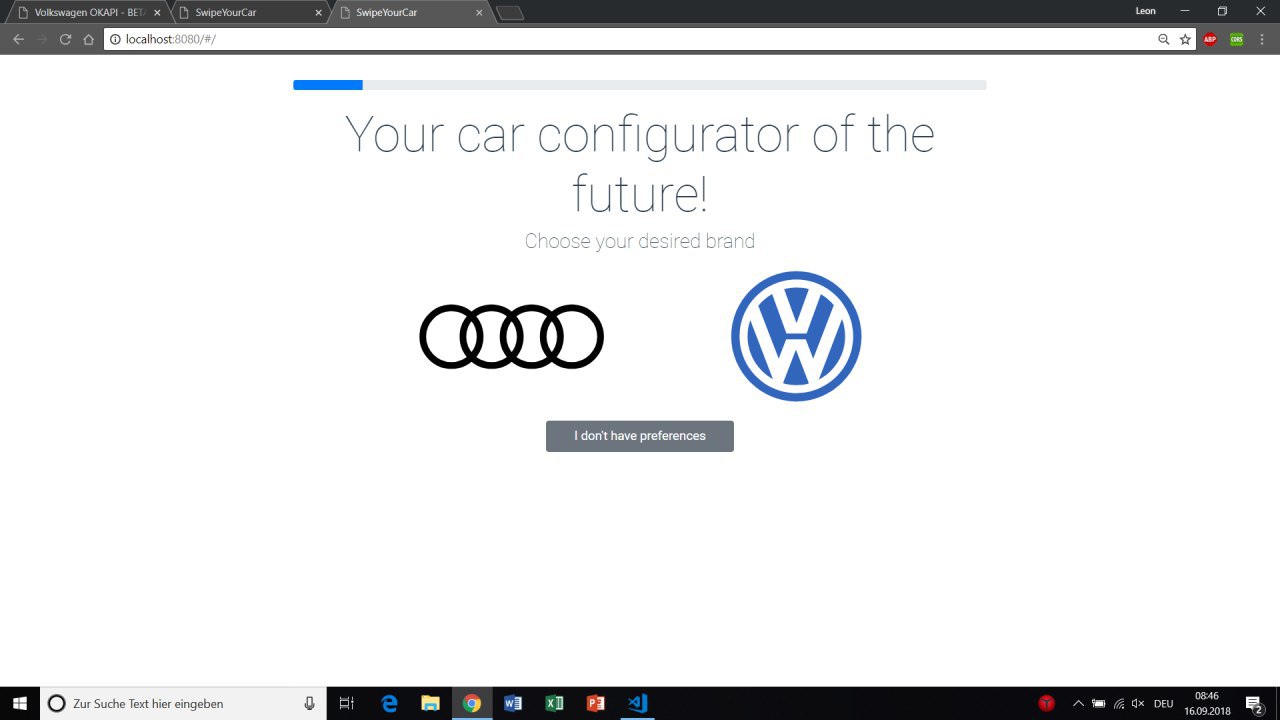Click "I don't have preferences" button
1280x720 pixels.
click(x=640, y=436)
